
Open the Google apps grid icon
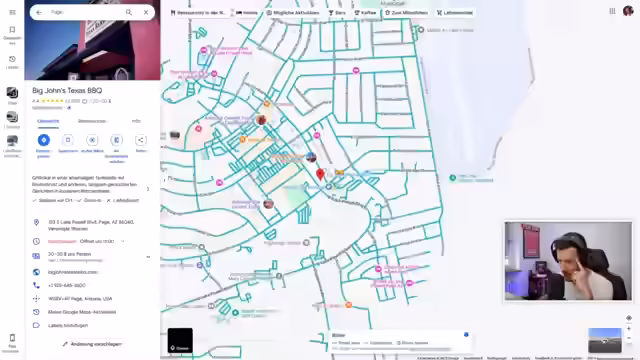[x=612, y=11]
